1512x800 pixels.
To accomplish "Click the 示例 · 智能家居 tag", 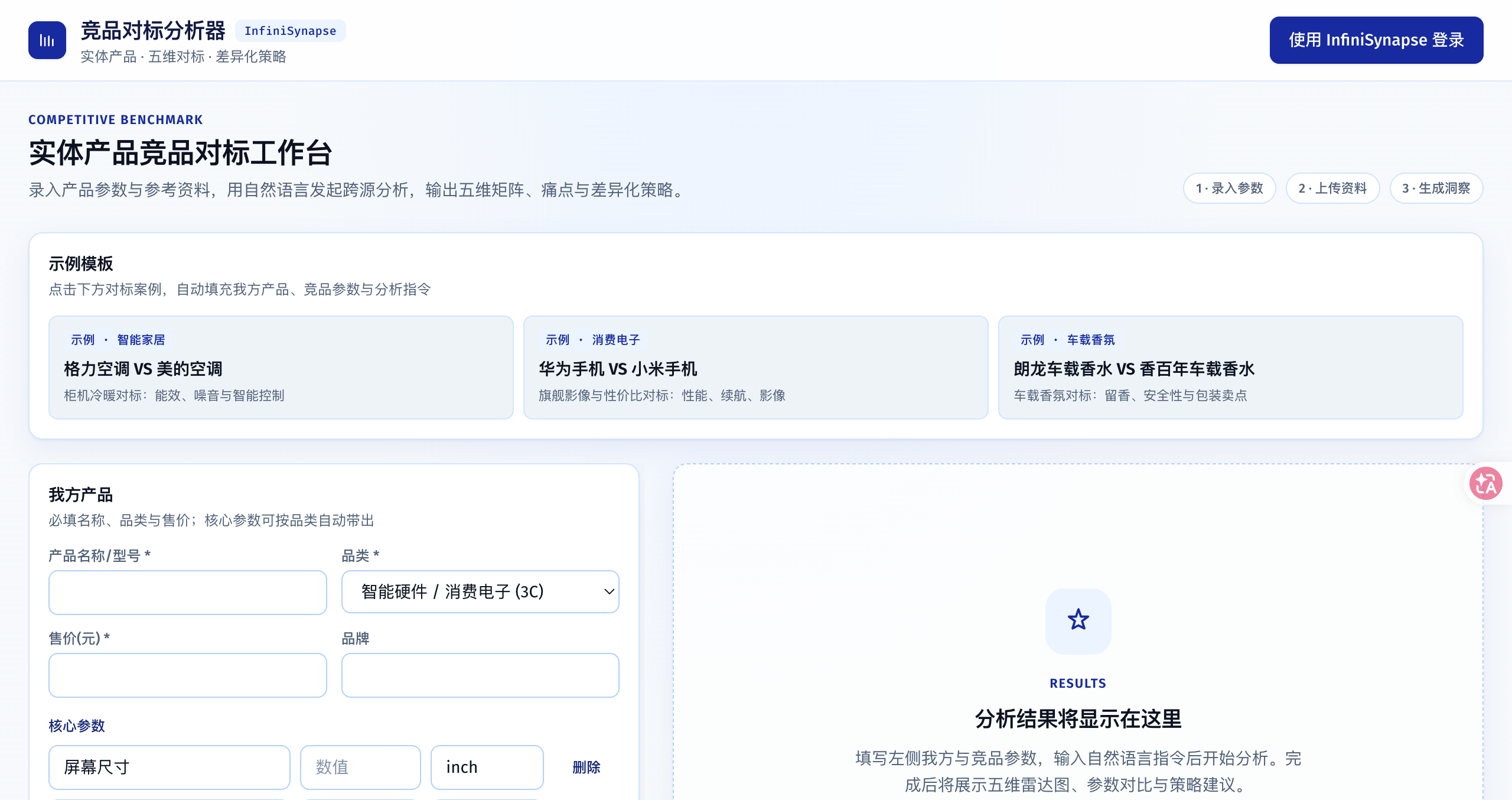I will 118,340.
